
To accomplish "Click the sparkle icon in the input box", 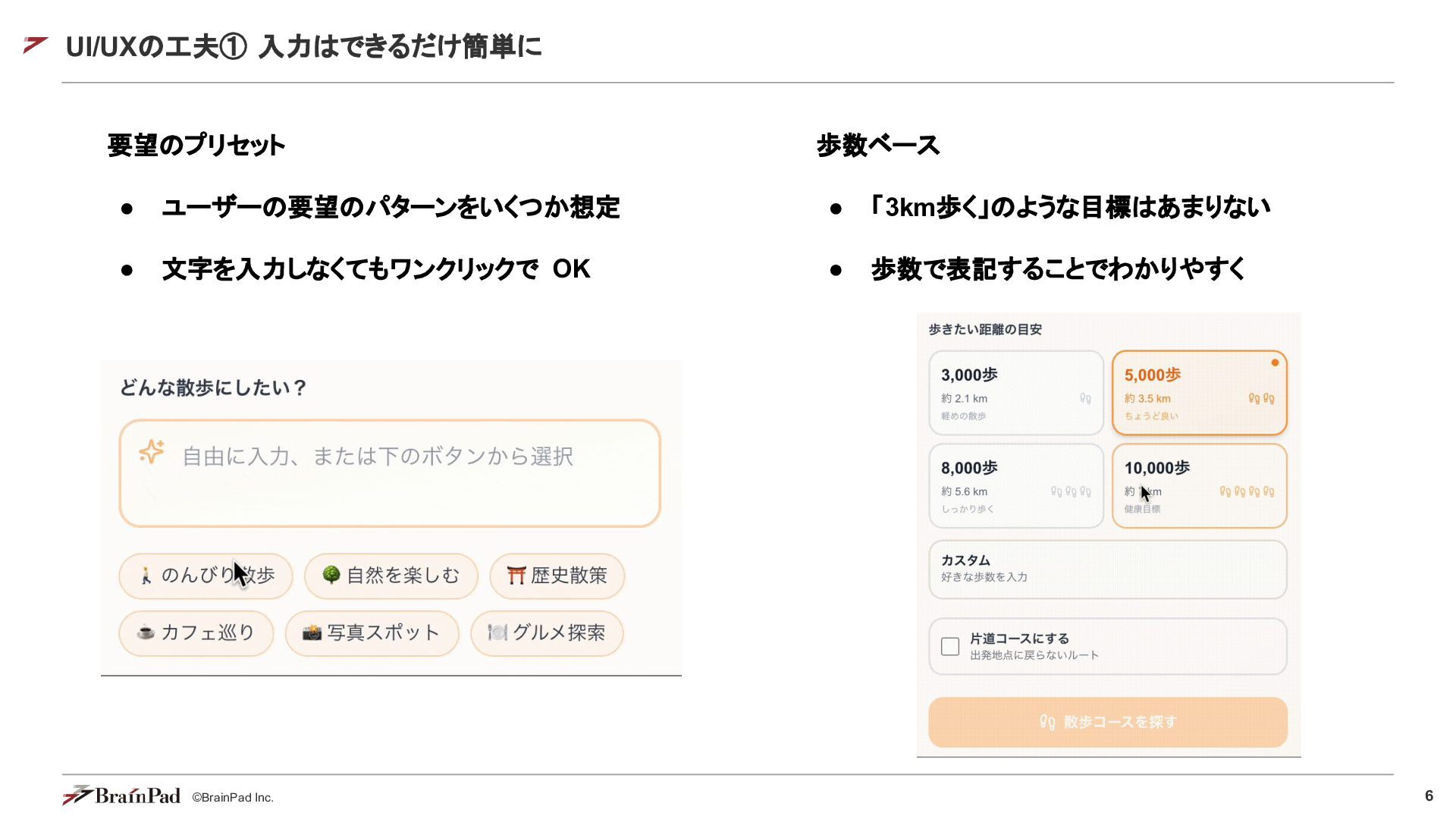I will pyautogui.click(x=152, y=451).
